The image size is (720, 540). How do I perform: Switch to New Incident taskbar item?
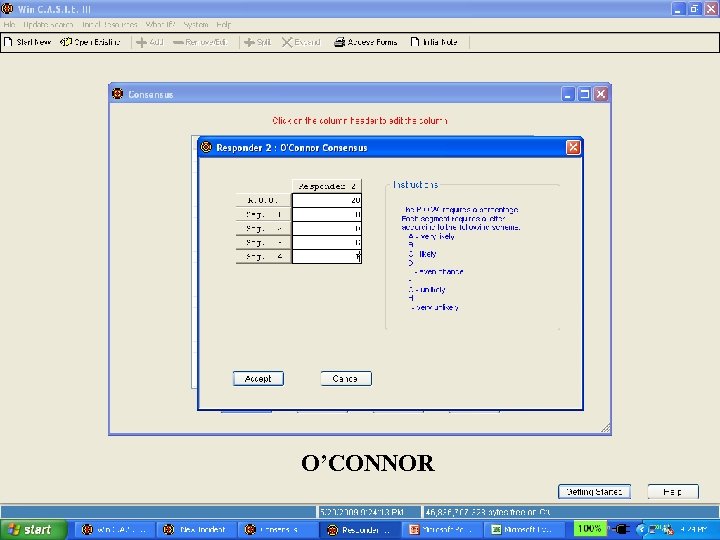click(196, 530)
